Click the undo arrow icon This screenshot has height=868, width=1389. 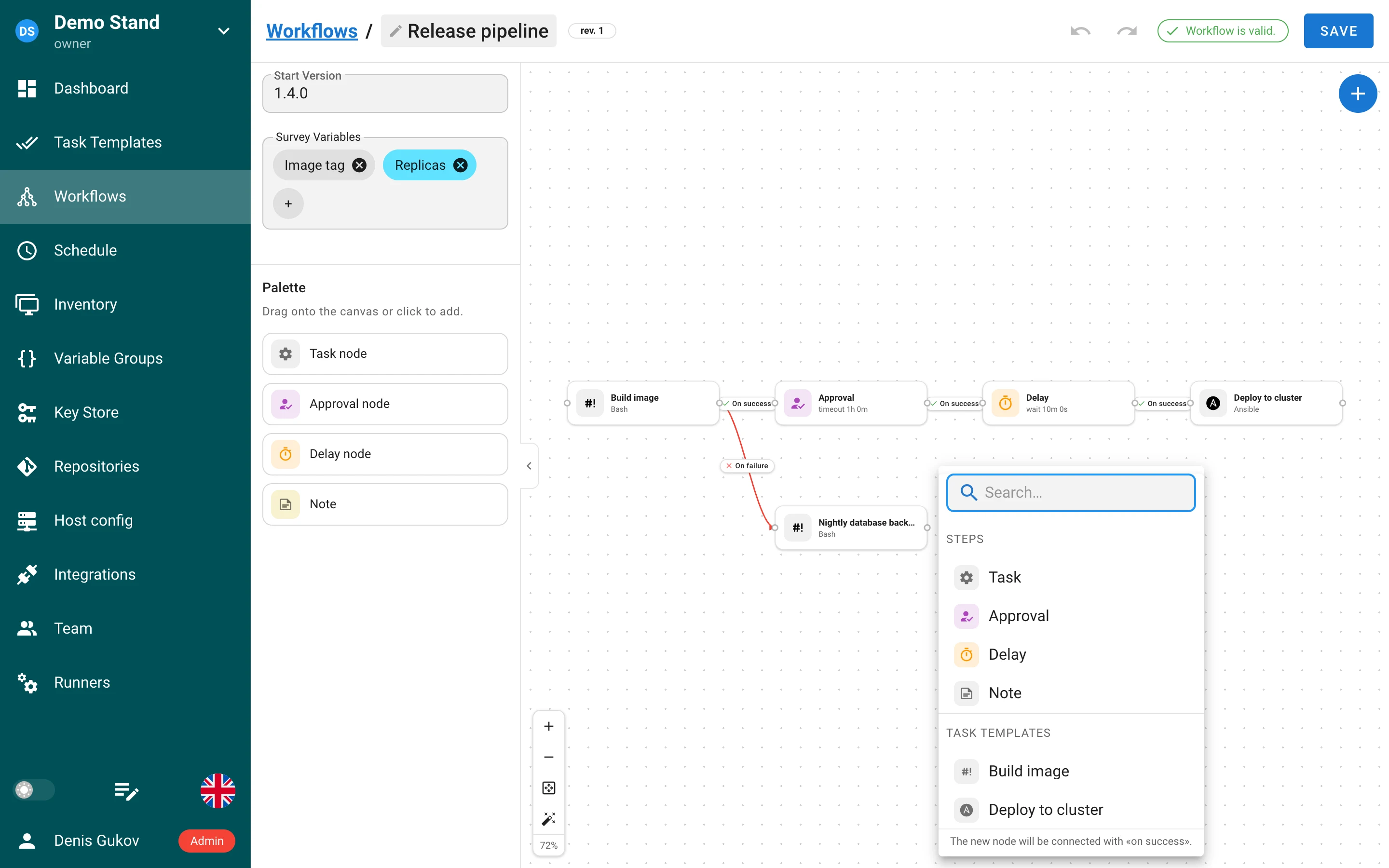click(x=1080, y=31)
